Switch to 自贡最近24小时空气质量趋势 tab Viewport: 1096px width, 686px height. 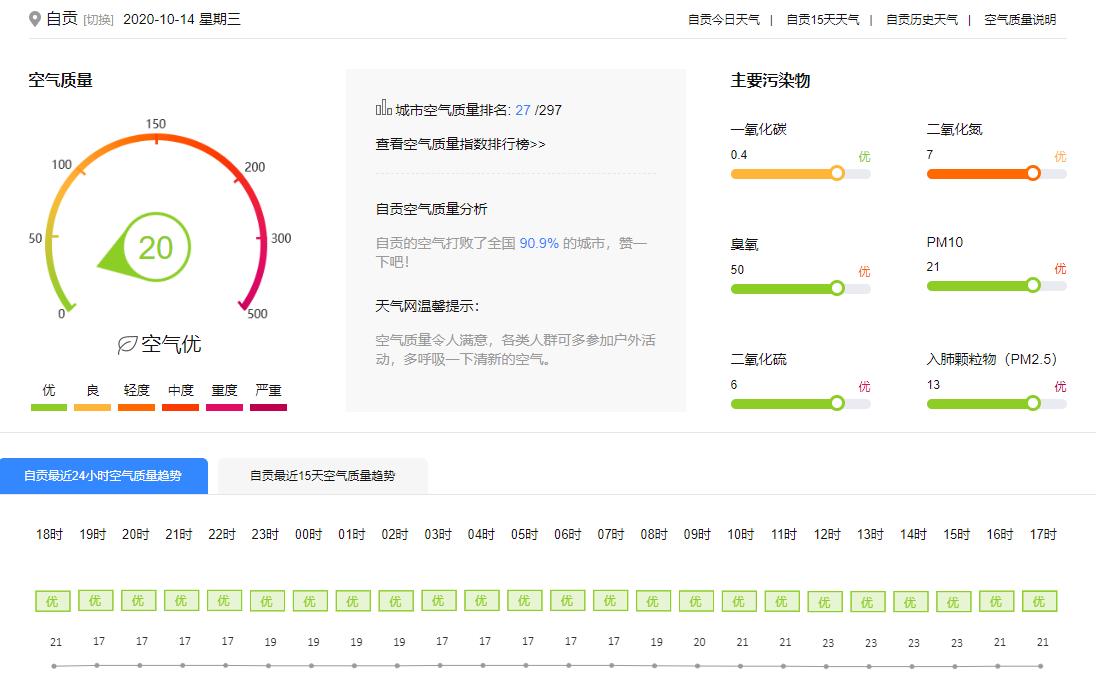coord(103,476)
